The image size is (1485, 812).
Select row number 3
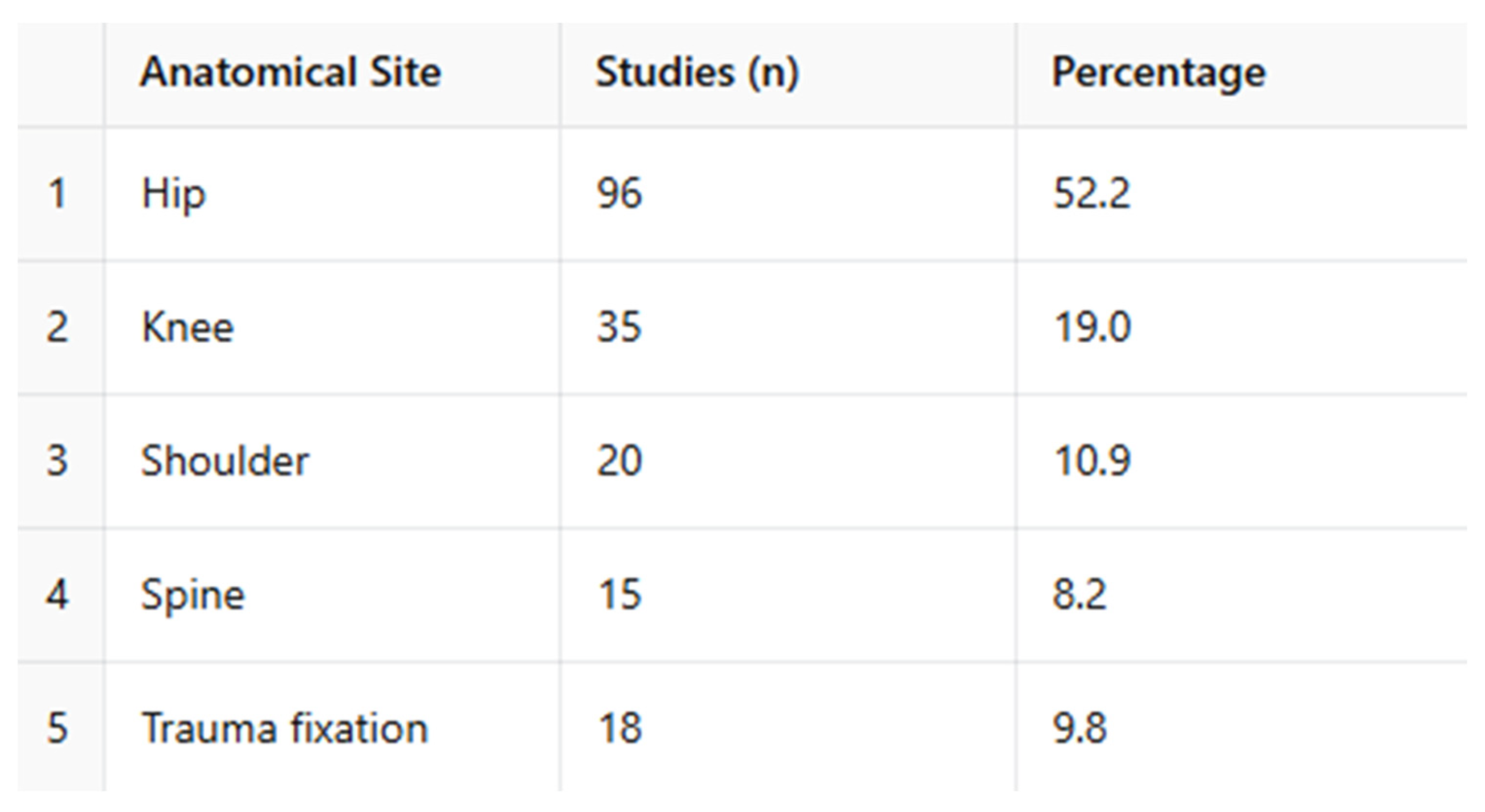[x=58, y=461]
